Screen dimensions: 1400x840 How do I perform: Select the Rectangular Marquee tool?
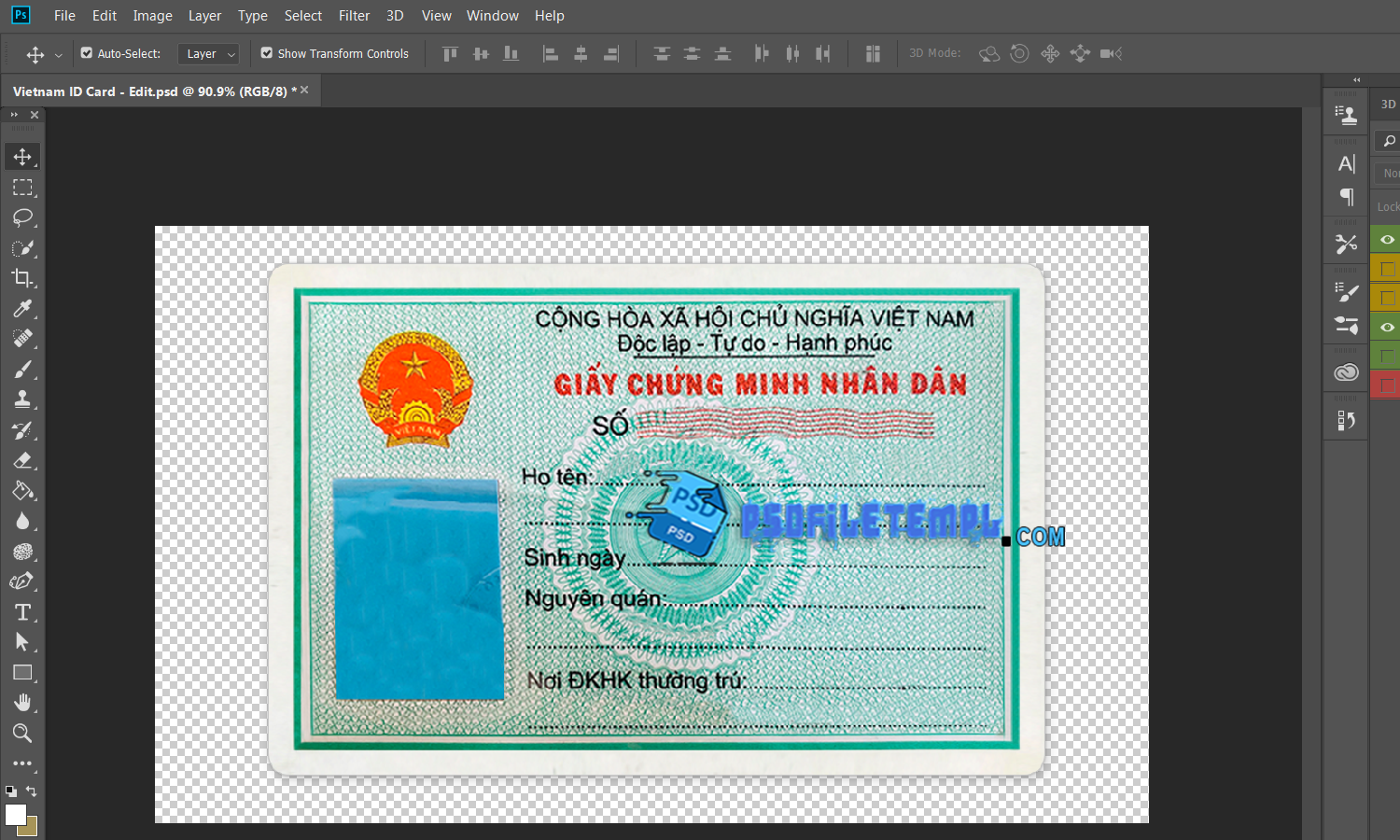pyautogui.click(x=22, y=188)
